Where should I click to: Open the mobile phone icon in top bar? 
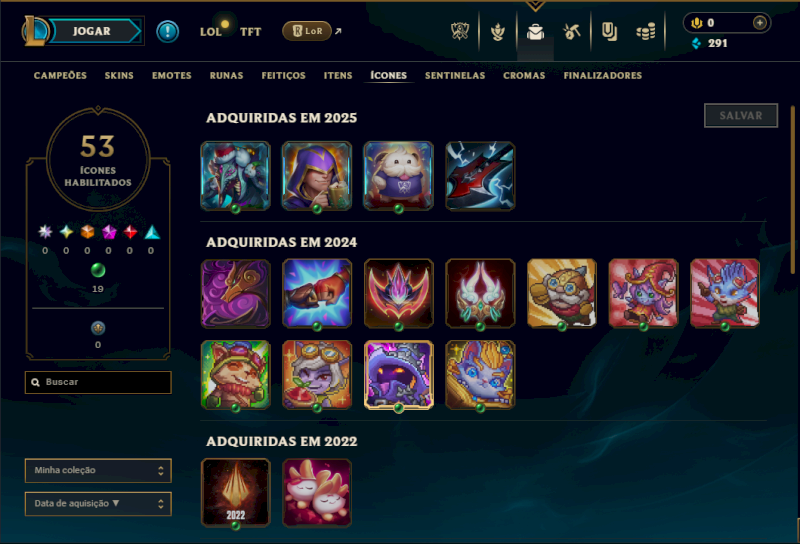tap(609, 32)
